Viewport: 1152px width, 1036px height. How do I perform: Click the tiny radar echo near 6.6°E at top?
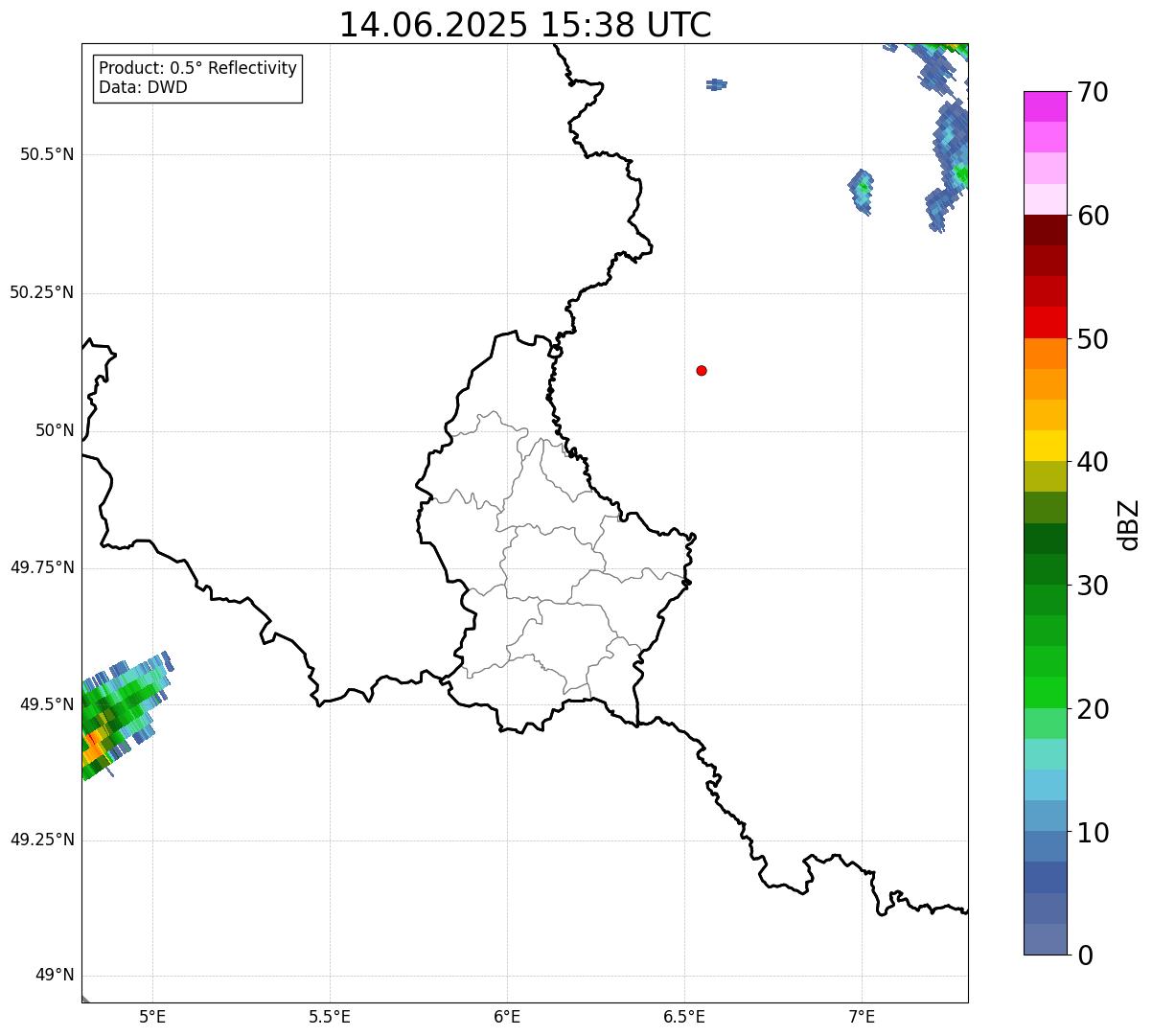tap(716, 84)
